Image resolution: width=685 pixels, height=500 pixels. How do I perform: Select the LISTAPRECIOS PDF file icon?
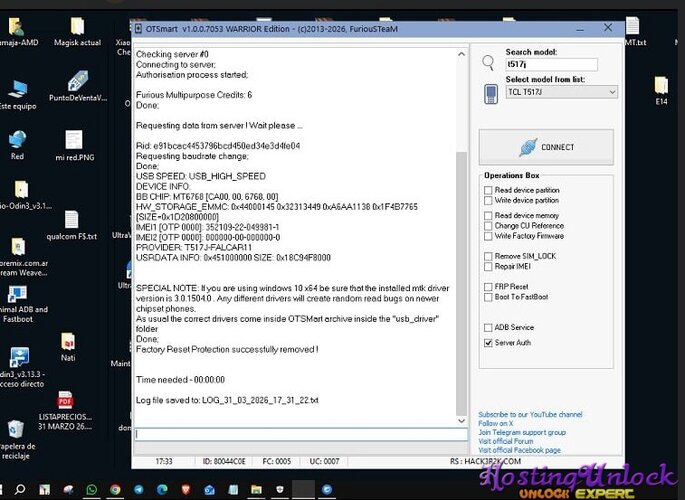click(66, 402)
